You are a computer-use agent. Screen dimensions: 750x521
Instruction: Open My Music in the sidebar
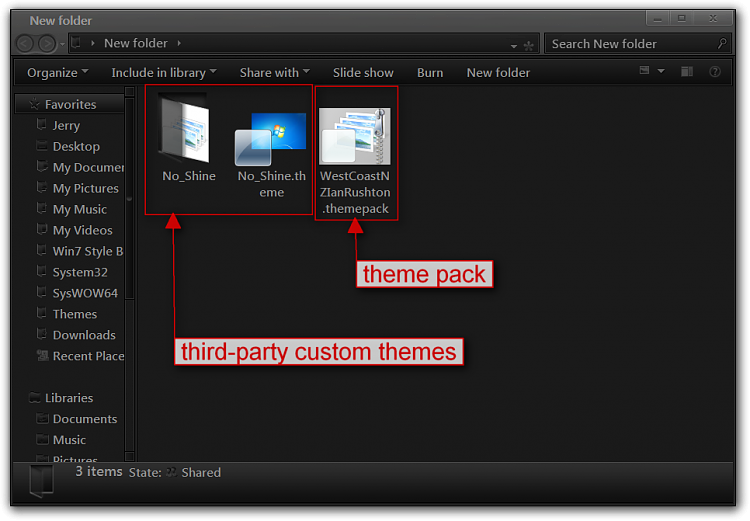tap(79, 210)
